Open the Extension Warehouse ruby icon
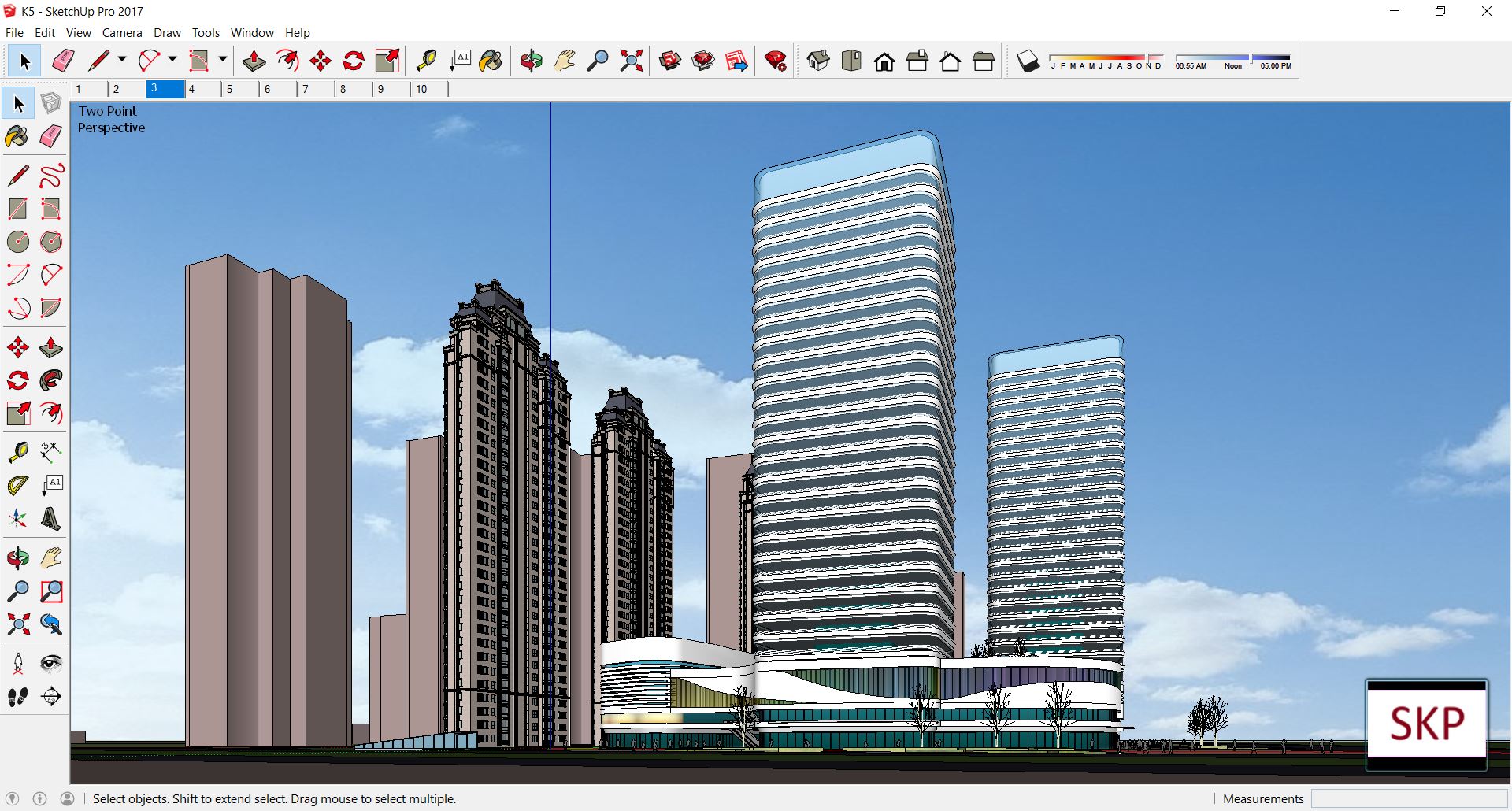 [776, 61]
